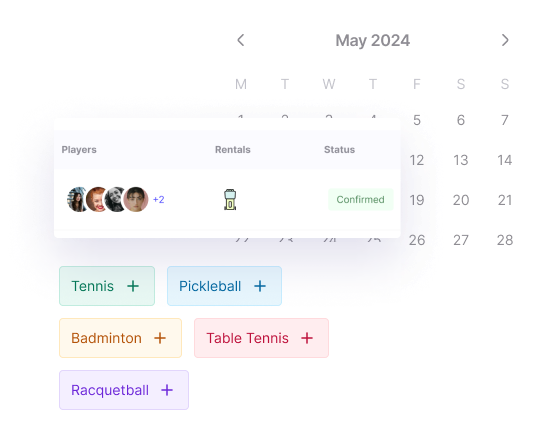The image size is (546, 434).
Task: Click the plus icon on Badminton tag
Action: [160, 338]
